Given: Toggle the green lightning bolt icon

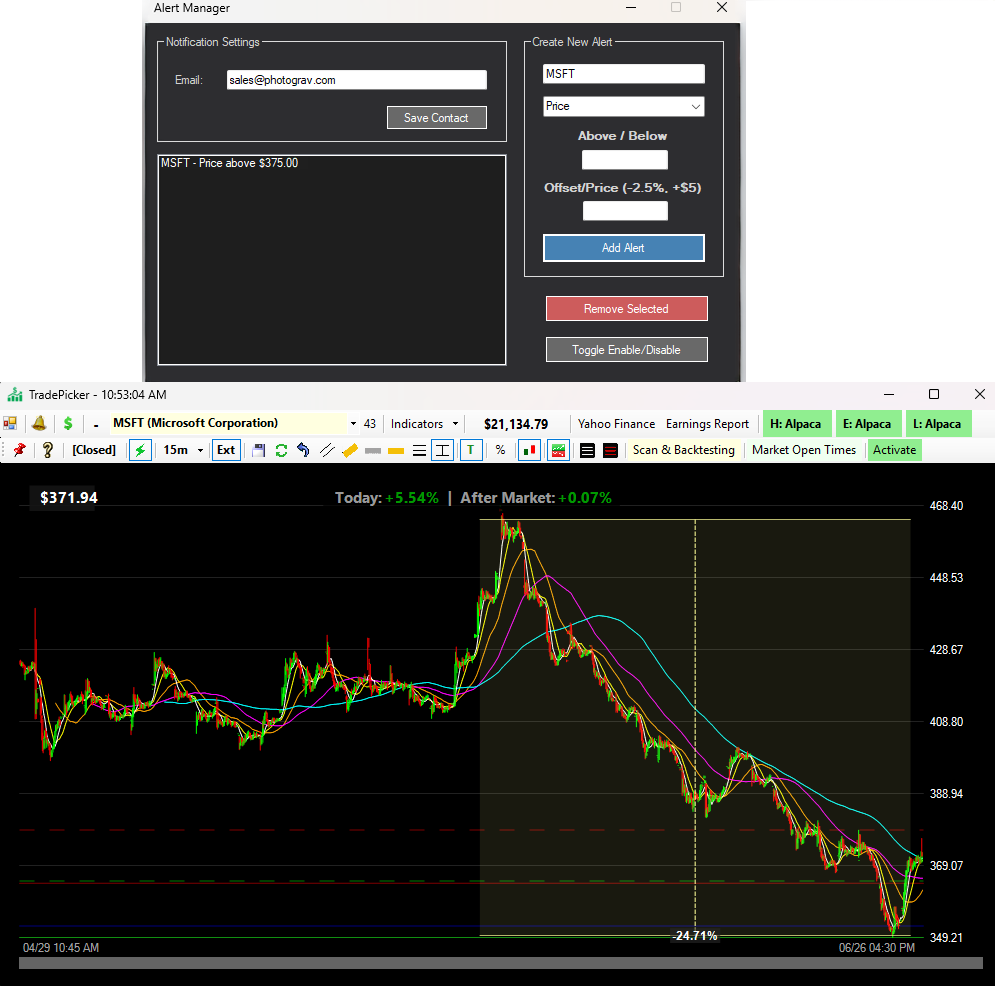Looking at the screenshot, I should click(140, 450).
